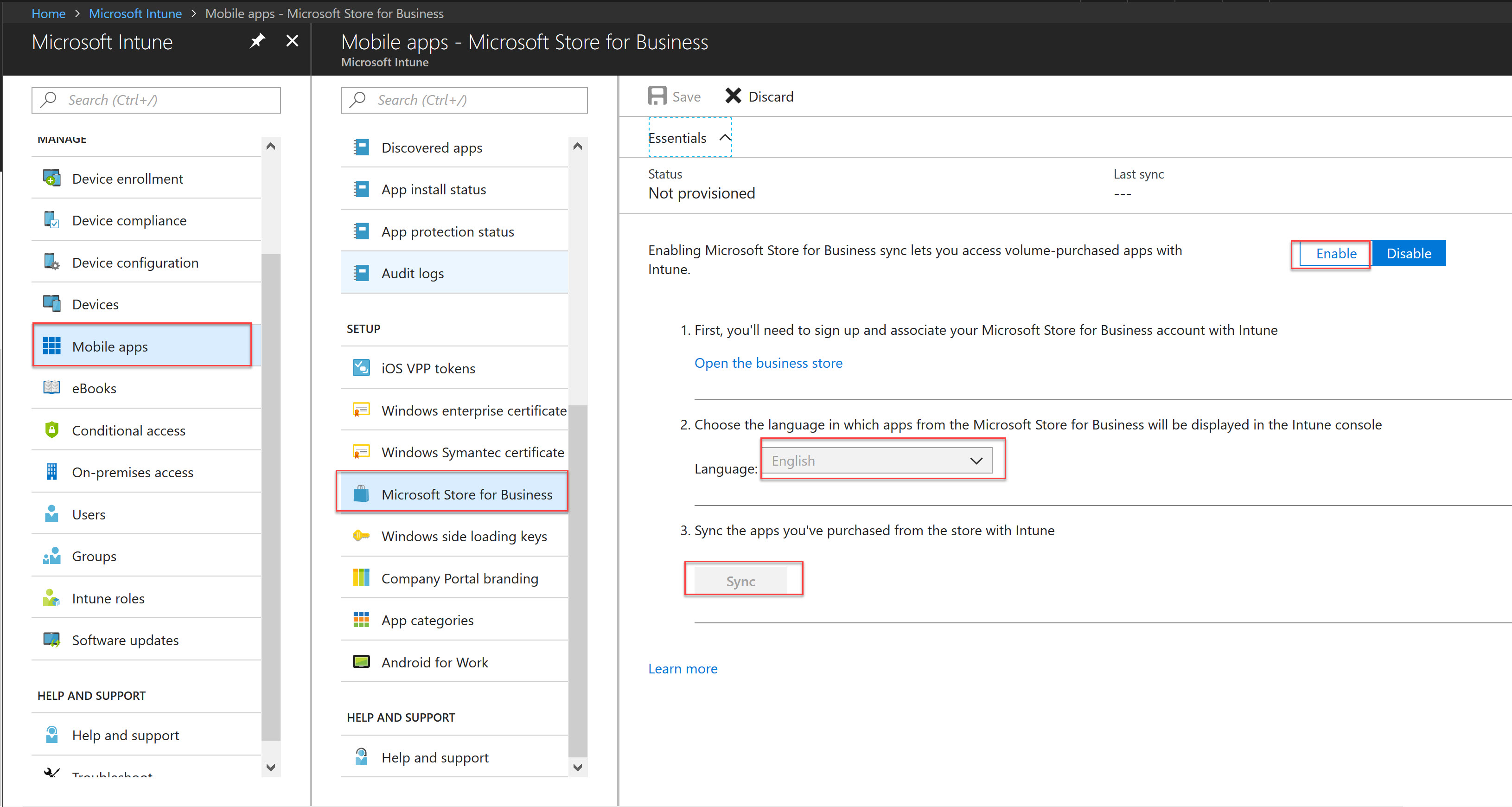Image resolution: width=1512 pixels, height=807 pixels.
Task: Click the Mobile apps menu scroll-down arrow
Action: pos(578,767)
